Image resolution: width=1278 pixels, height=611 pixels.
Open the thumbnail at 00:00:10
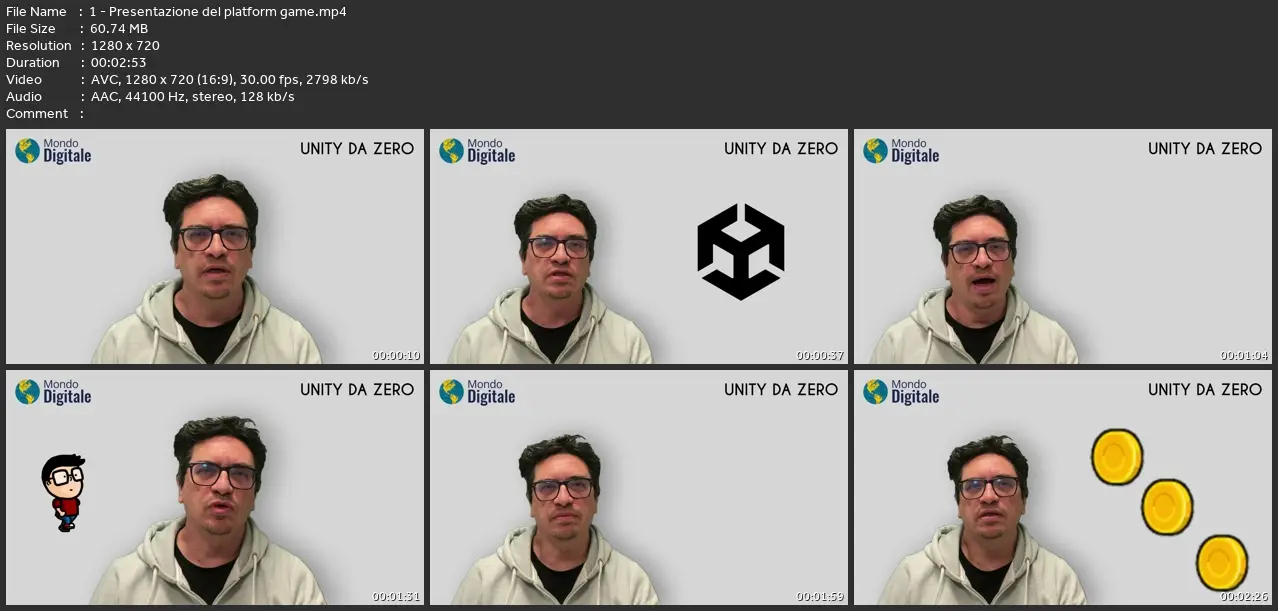pyautogui.click(x=215, y=246)
